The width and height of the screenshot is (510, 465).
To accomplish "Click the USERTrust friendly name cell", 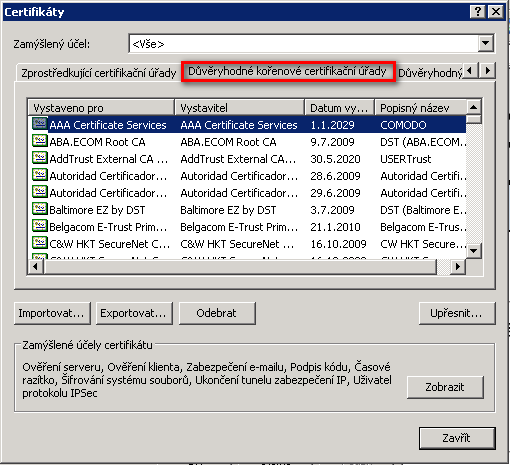I will [406, 159].
